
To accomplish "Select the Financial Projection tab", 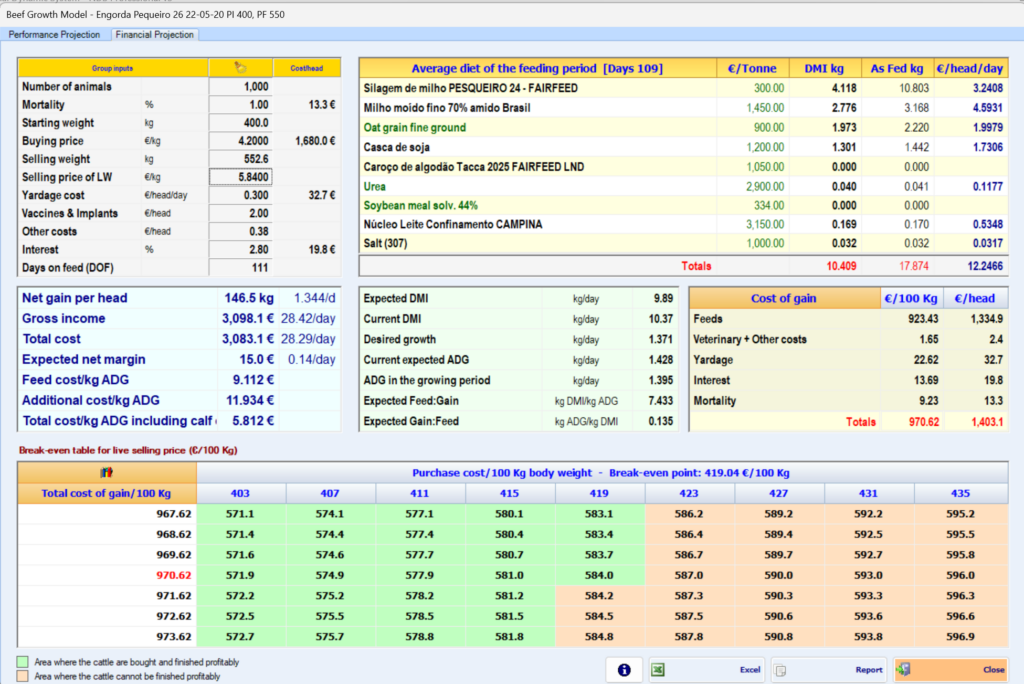I will [x=155, y=35].
